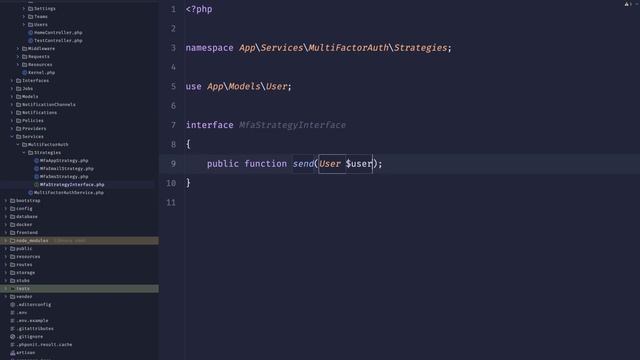Open TestController.php file icon in tree
Screen dimensions: 640x360
30,40
